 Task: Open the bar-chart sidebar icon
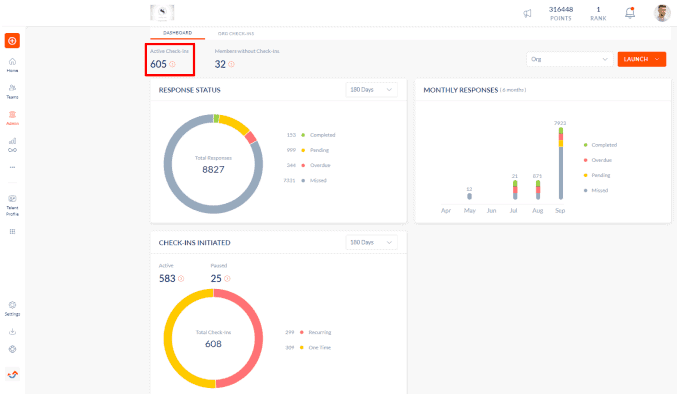point(12,144)
